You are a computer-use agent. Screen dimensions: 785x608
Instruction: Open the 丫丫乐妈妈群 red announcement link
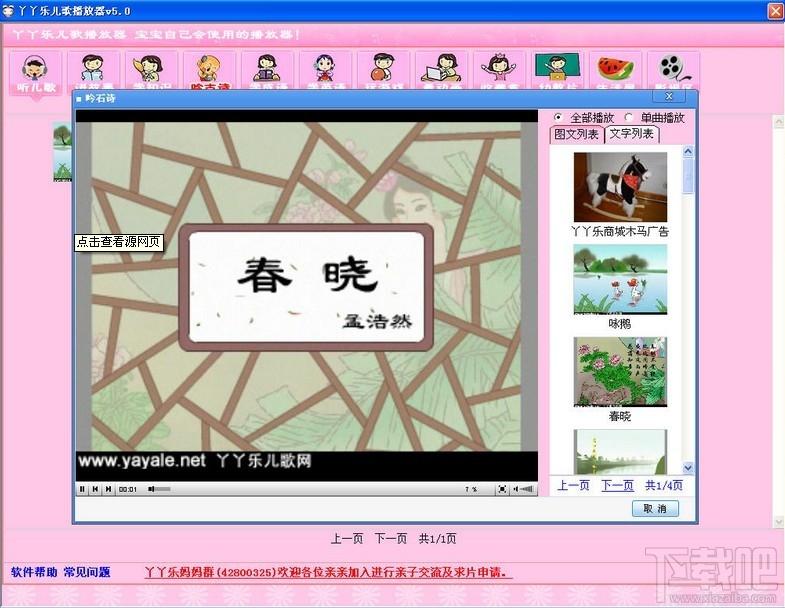click(328, 572)
